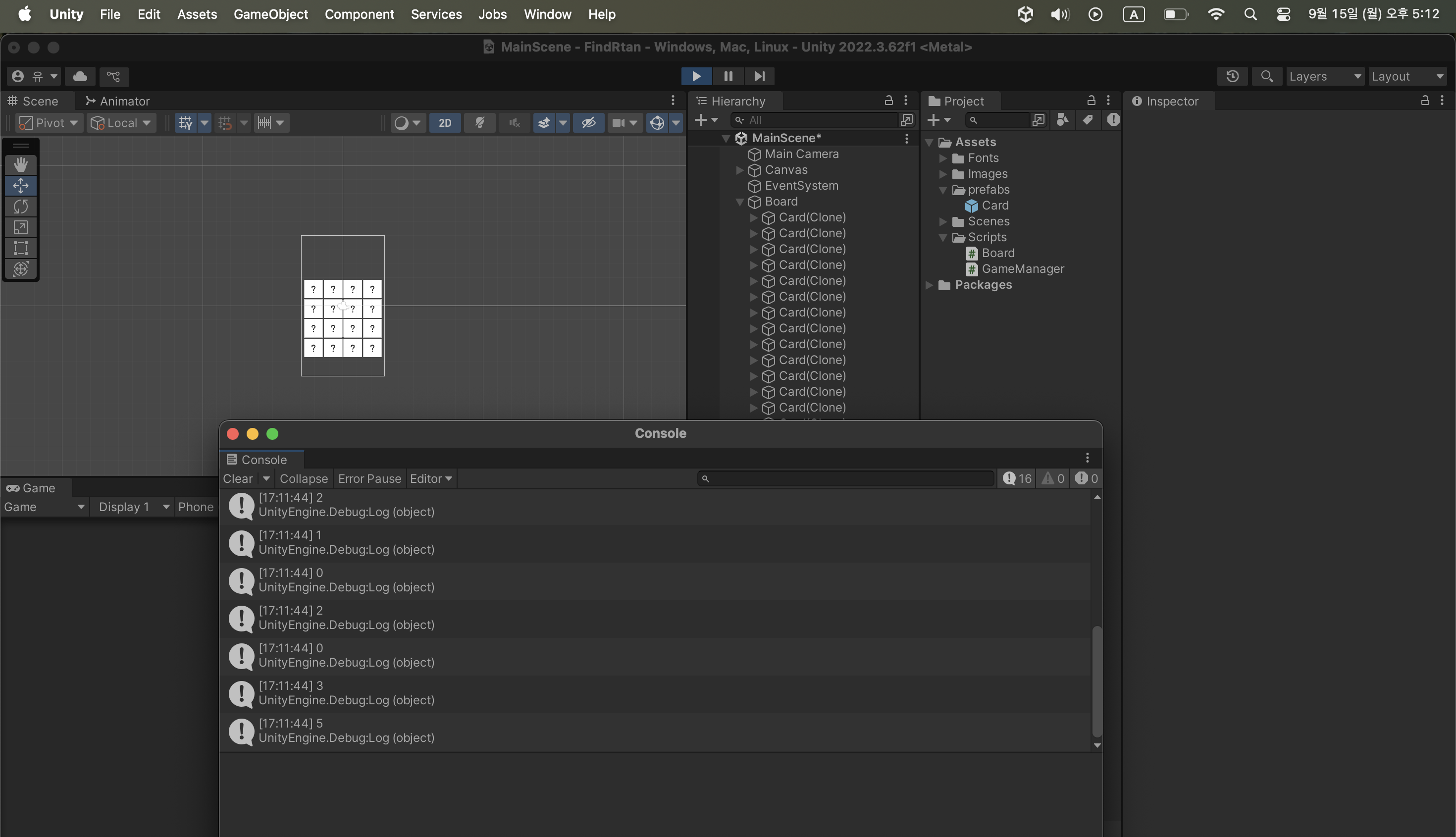Image resolution: width=1456 pixels, height=837 pixels.
Task: Click the Step frame button
Action: (x=759, y=76)
